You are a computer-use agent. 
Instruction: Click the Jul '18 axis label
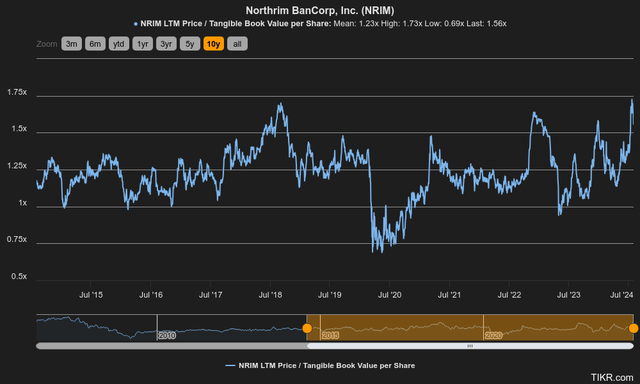[x=270, y=295]
